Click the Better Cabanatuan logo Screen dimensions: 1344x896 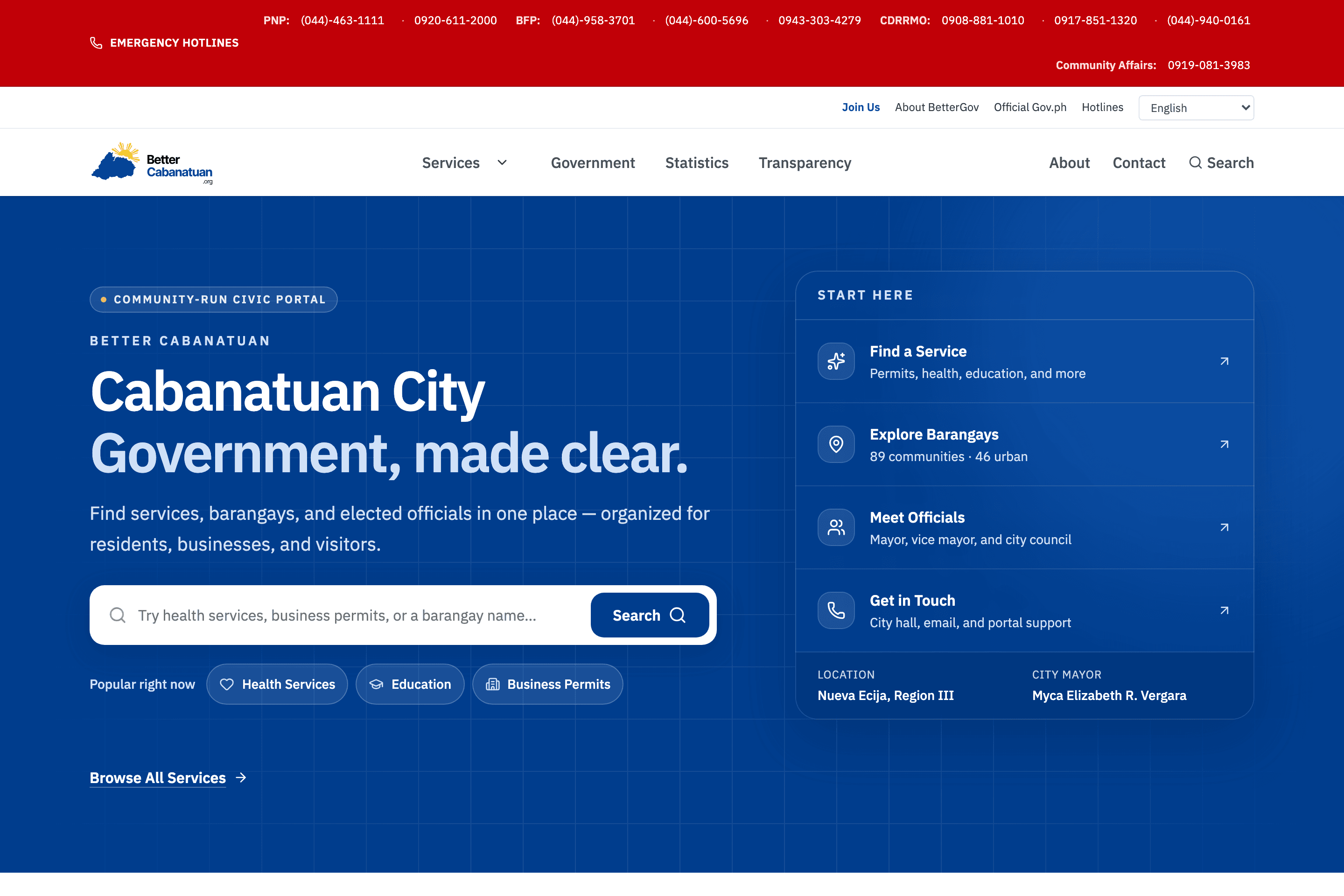tap(152, 163)
